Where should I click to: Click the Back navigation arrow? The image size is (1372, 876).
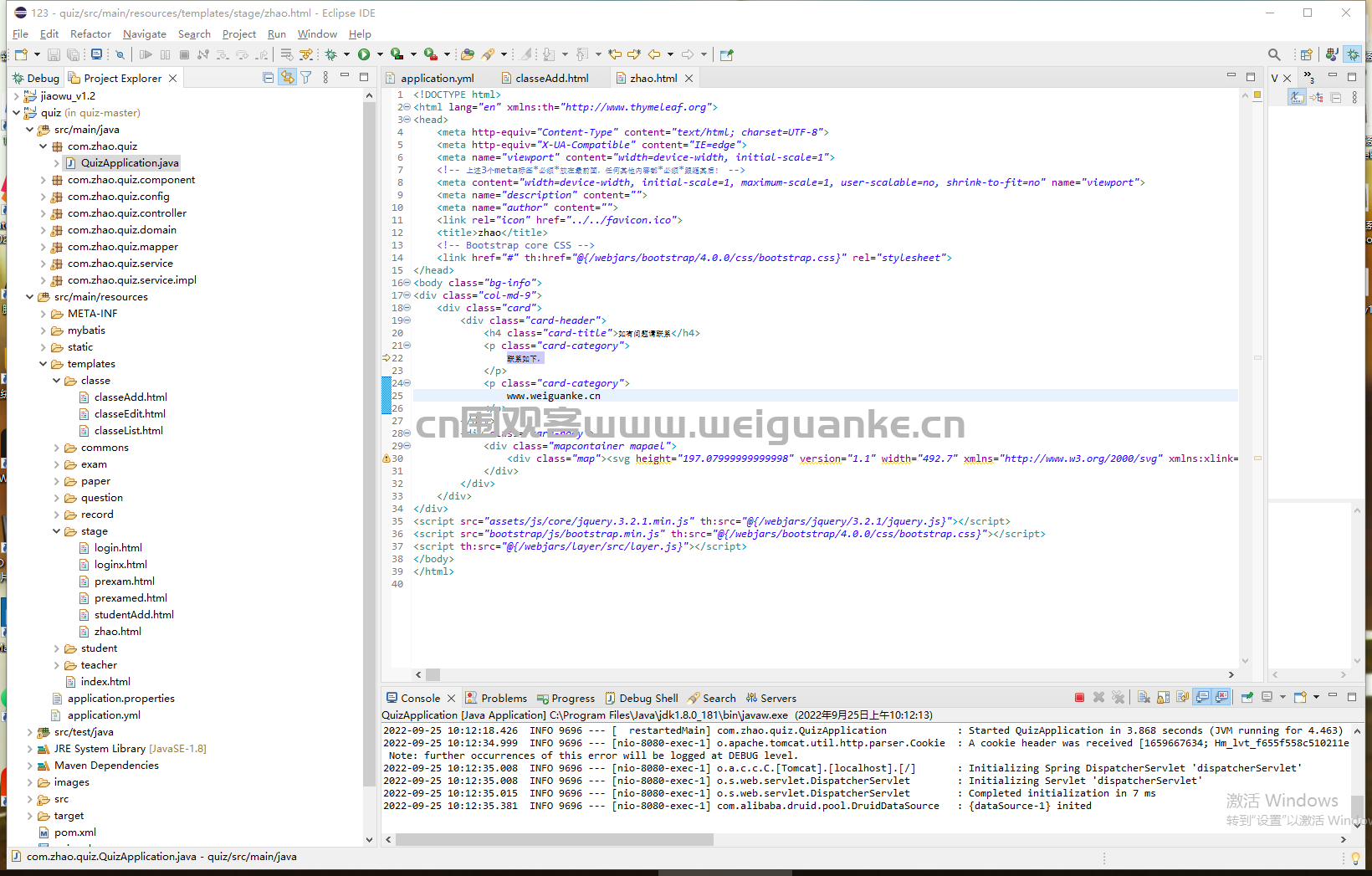pyautogui.click(x=654, y=54)
